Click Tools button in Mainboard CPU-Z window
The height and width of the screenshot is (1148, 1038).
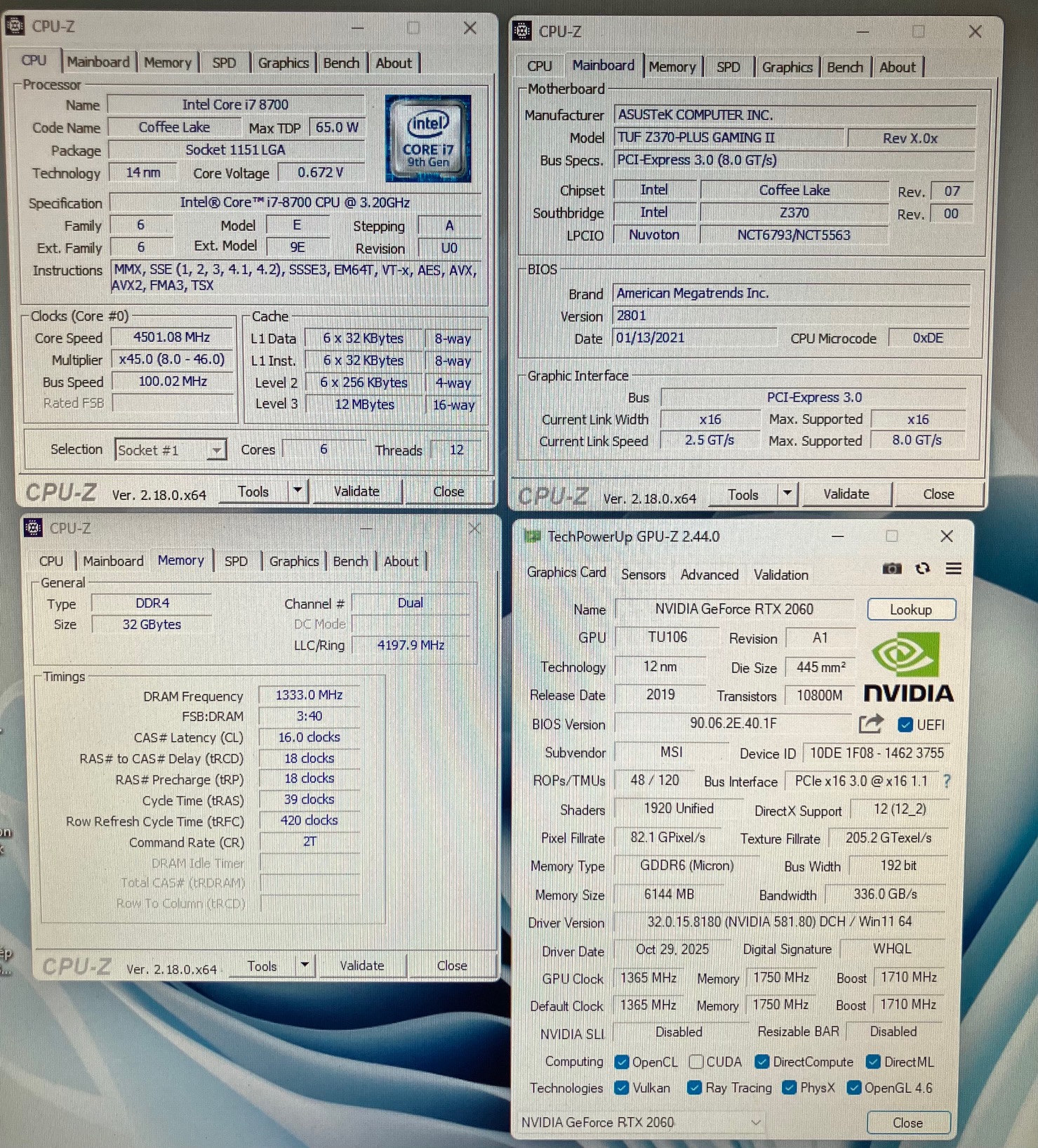click(x=743, y=494)
